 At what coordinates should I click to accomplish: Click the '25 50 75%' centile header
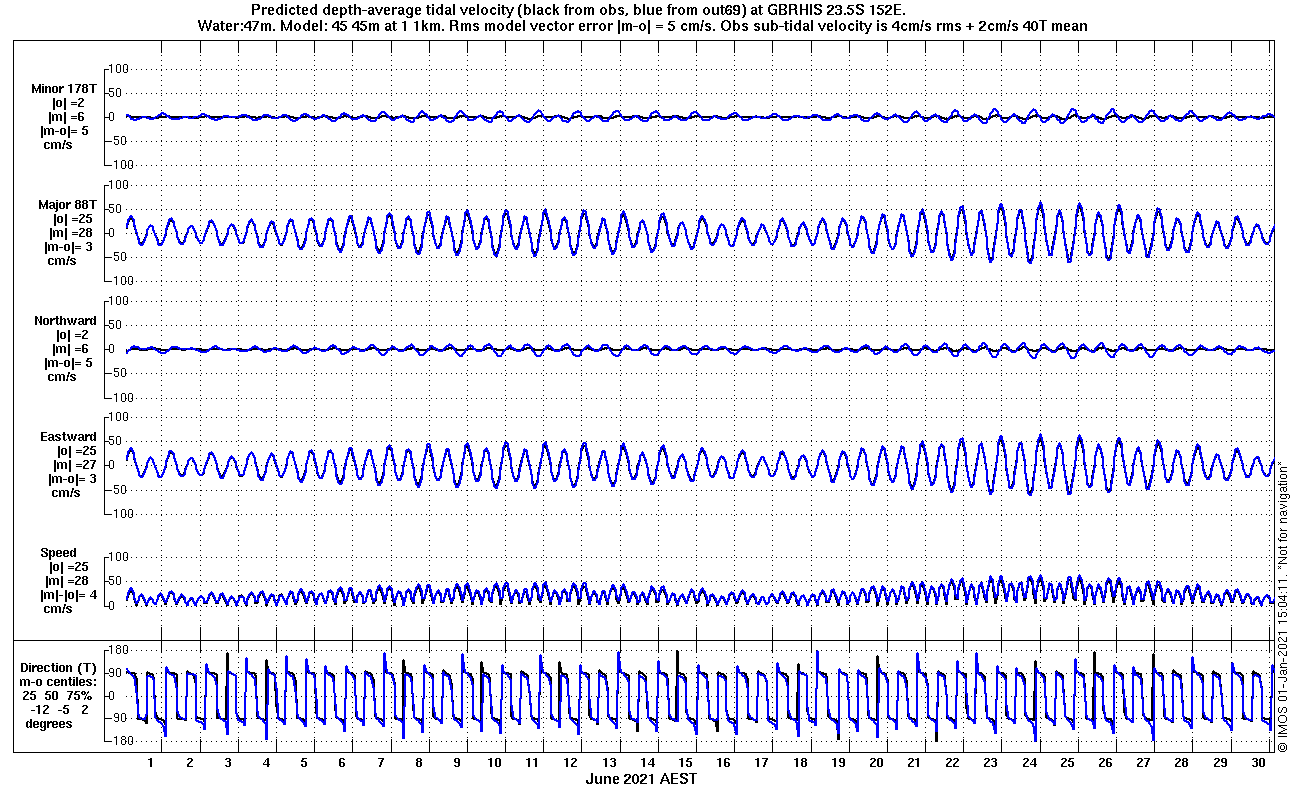[x=58, y=695]
